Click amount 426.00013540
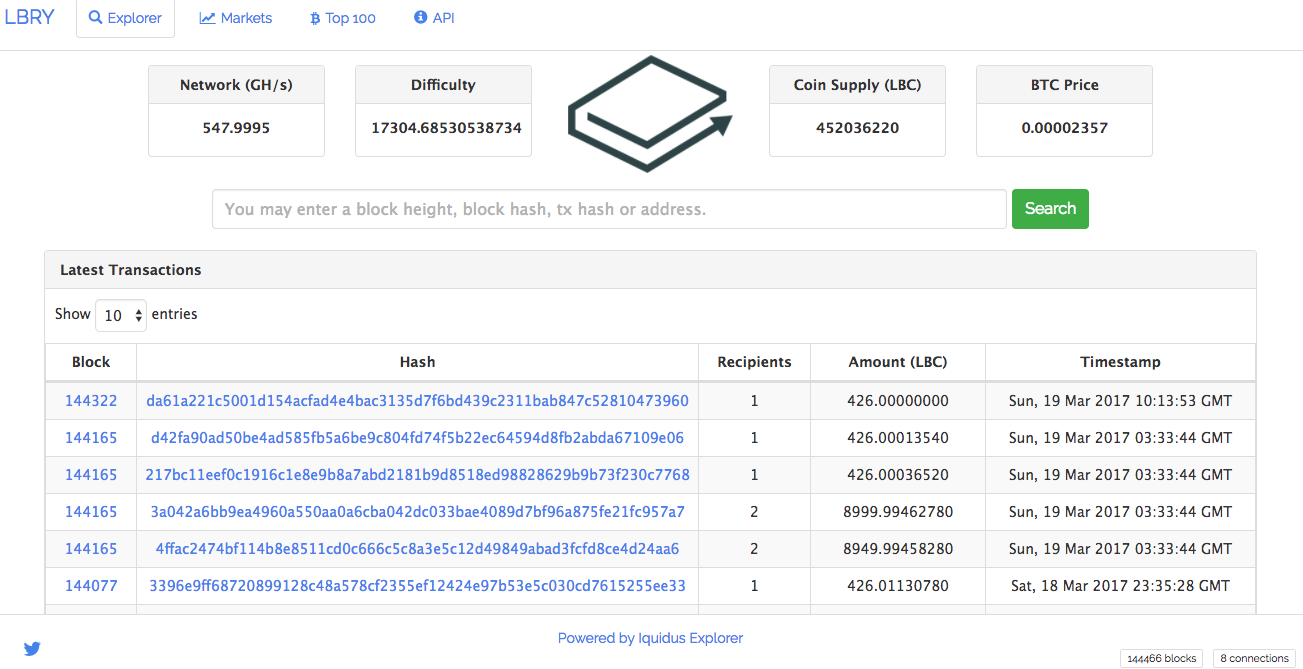Screen dimensions: 1303x669 pos(898,438)
